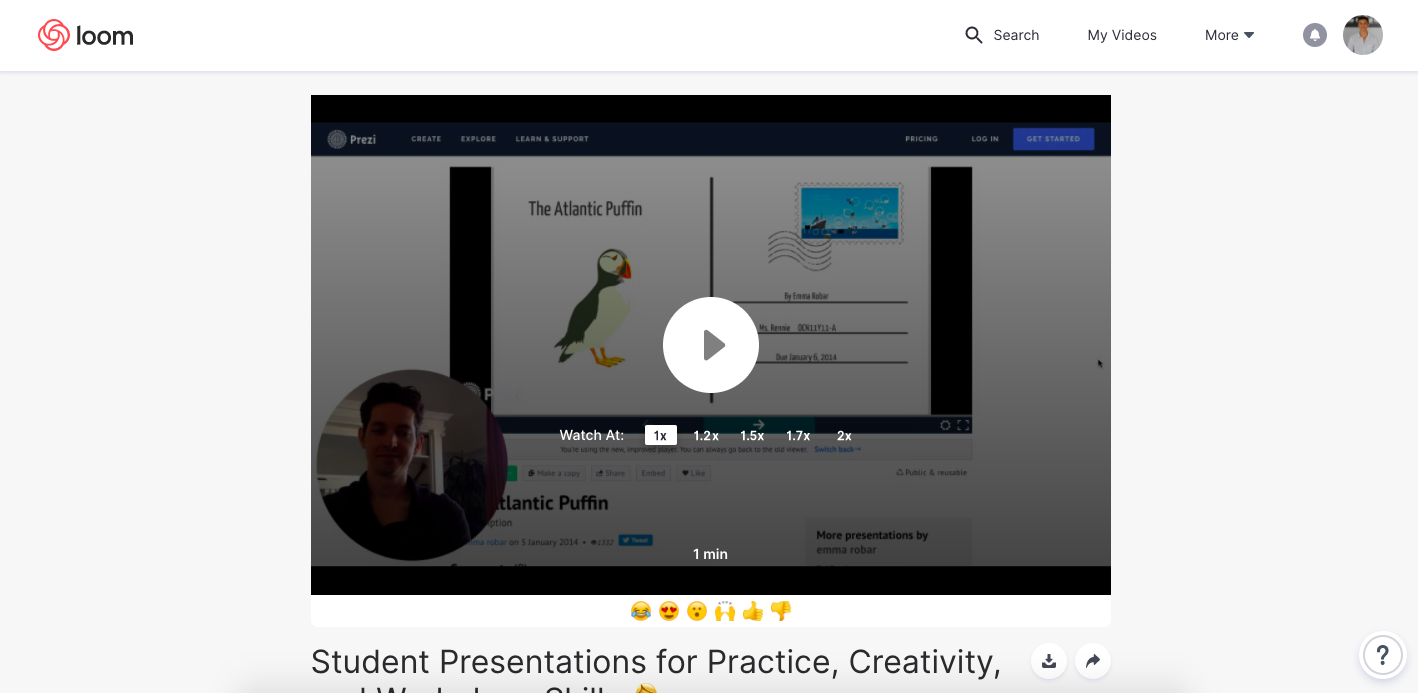
Task: React with the thumbs up emoji
Action: pos(753,611)
